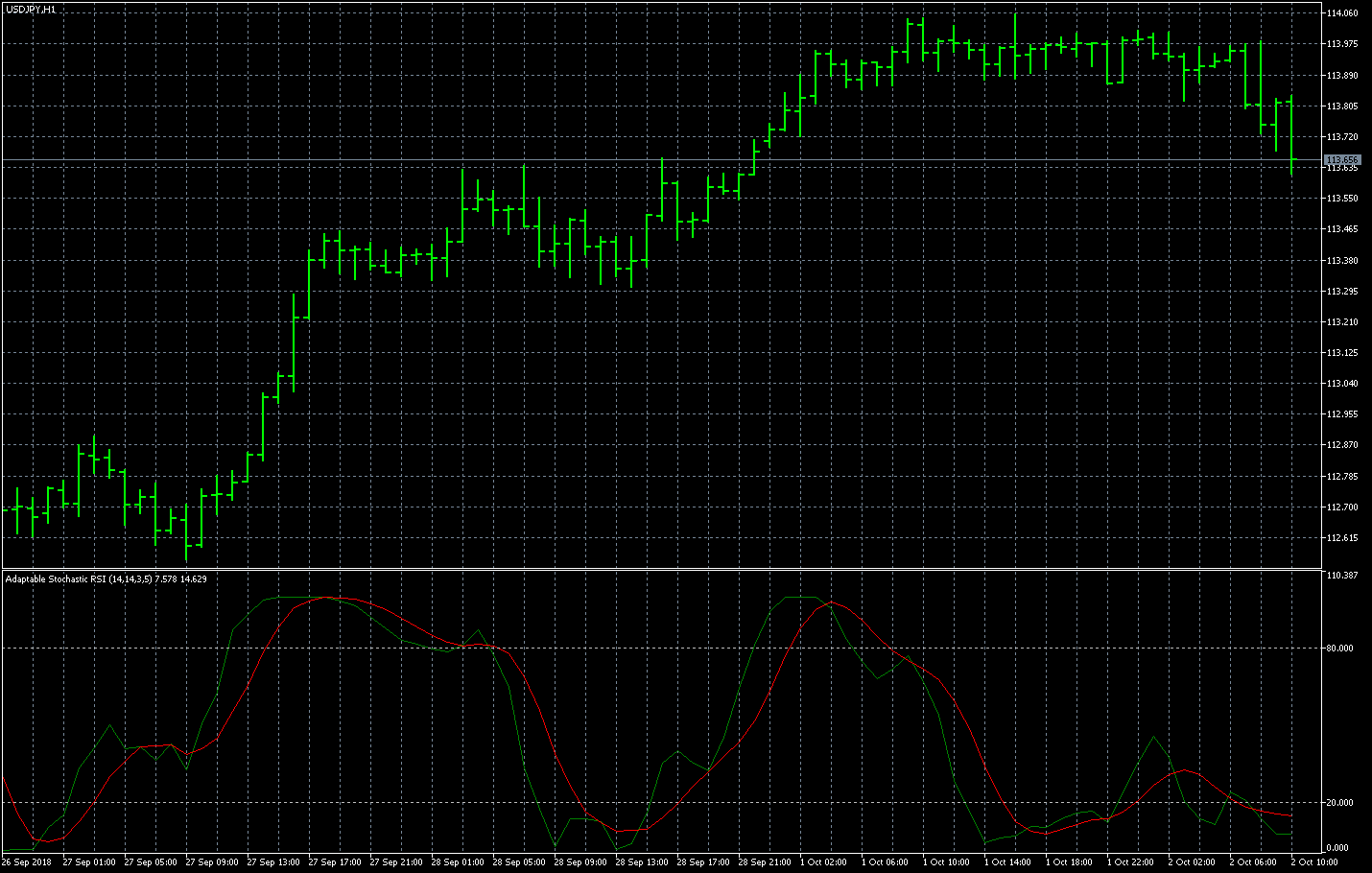This screenshot has height=873, width=1372.
Task: Click the 80.000 indicator level label
Action: pos(1340,649)
